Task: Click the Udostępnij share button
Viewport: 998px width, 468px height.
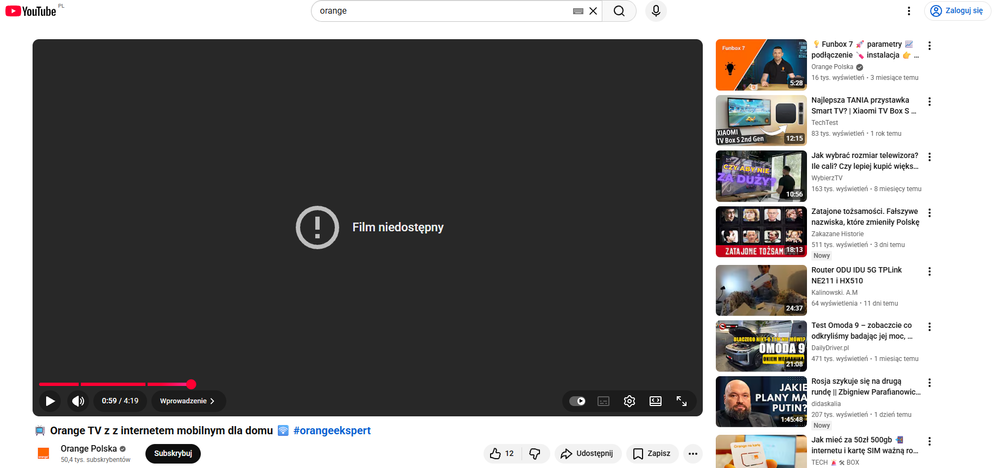Action: 588,453
